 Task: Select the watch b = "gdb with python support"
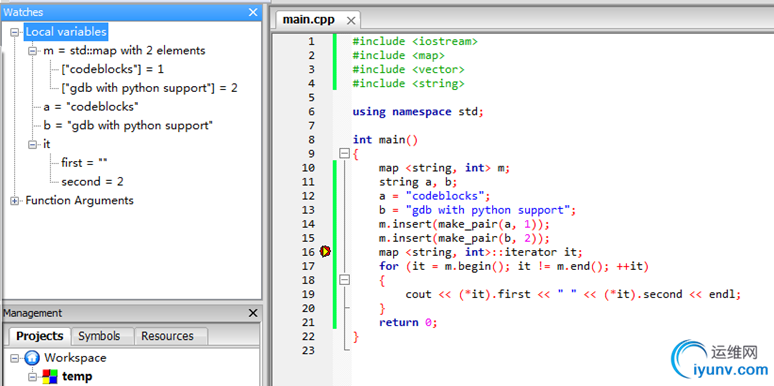pyautogui.click(x=128, y=125)
